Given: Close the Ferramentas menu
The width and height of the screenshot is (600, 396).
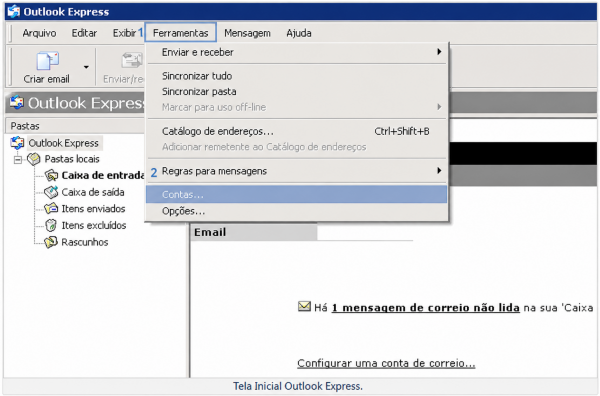Looking at the screenshot, I should coord(181,33).
